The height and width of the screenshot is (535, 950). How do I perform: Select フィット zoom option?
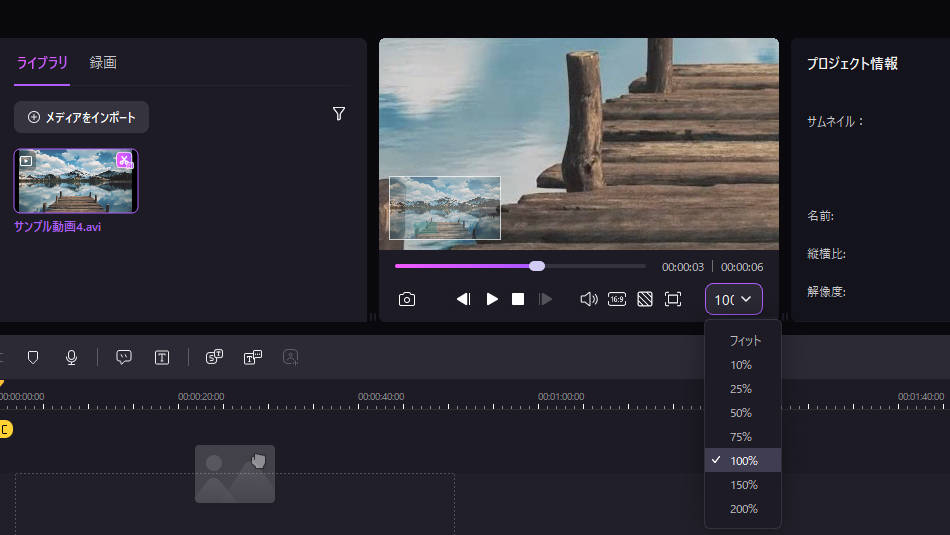pos(743,341)
